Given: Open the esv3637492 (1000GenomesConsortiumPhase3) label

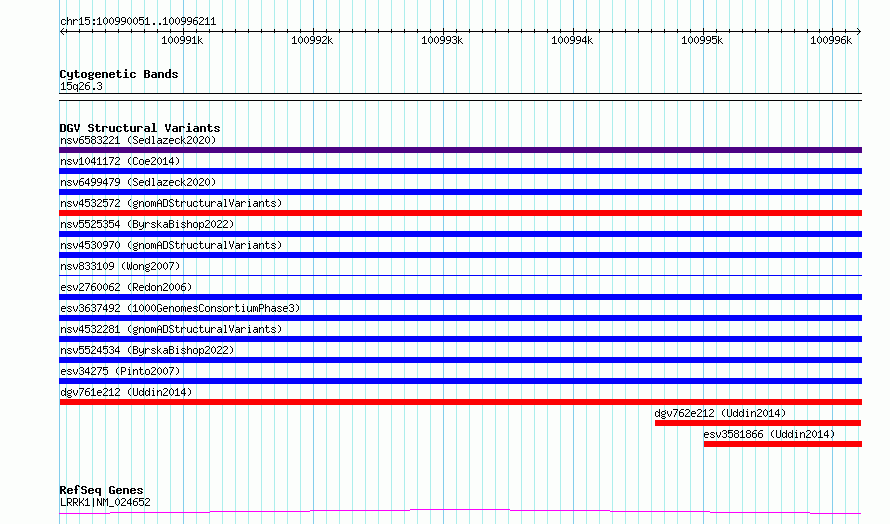Looking at the screenshot, I should [x=180, y=308].
